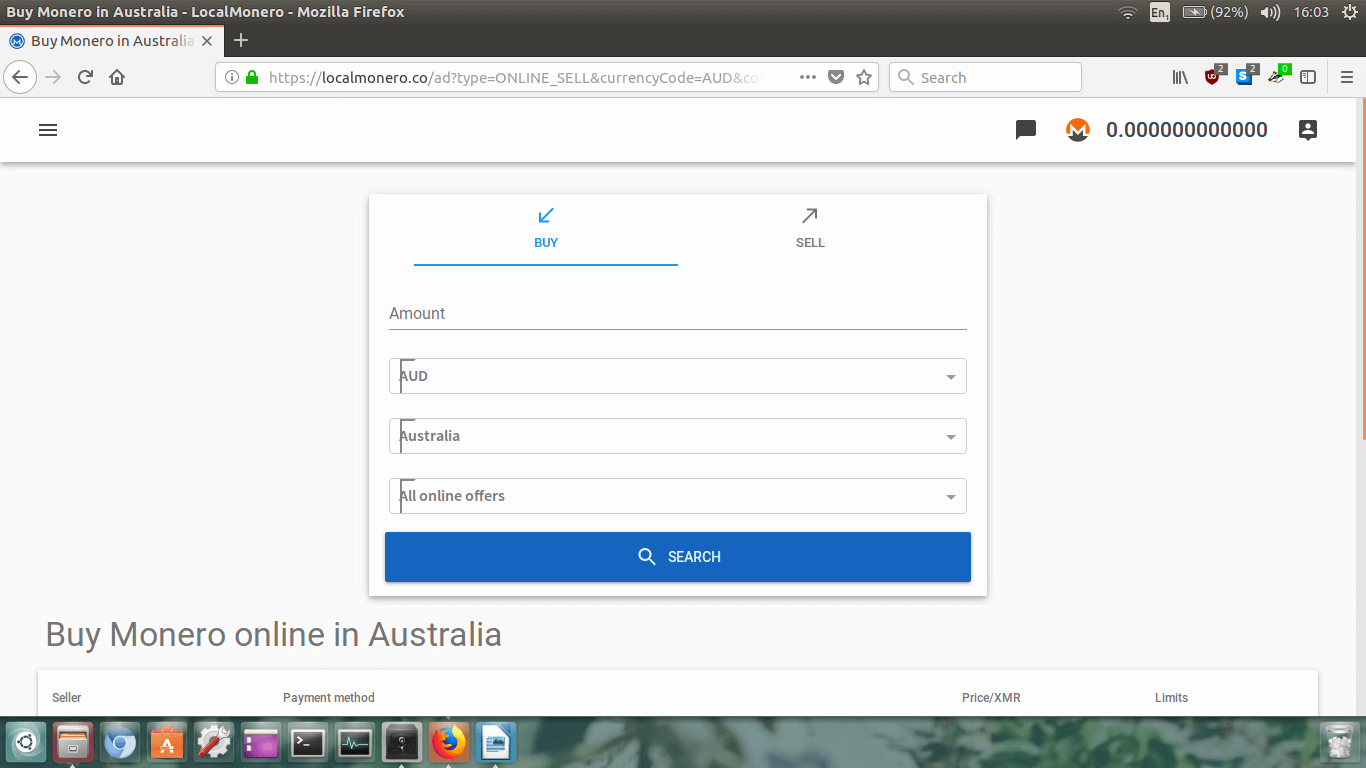The image size is (1366, 768).
Task: Click the Seller column header
Action: [67, 698]
